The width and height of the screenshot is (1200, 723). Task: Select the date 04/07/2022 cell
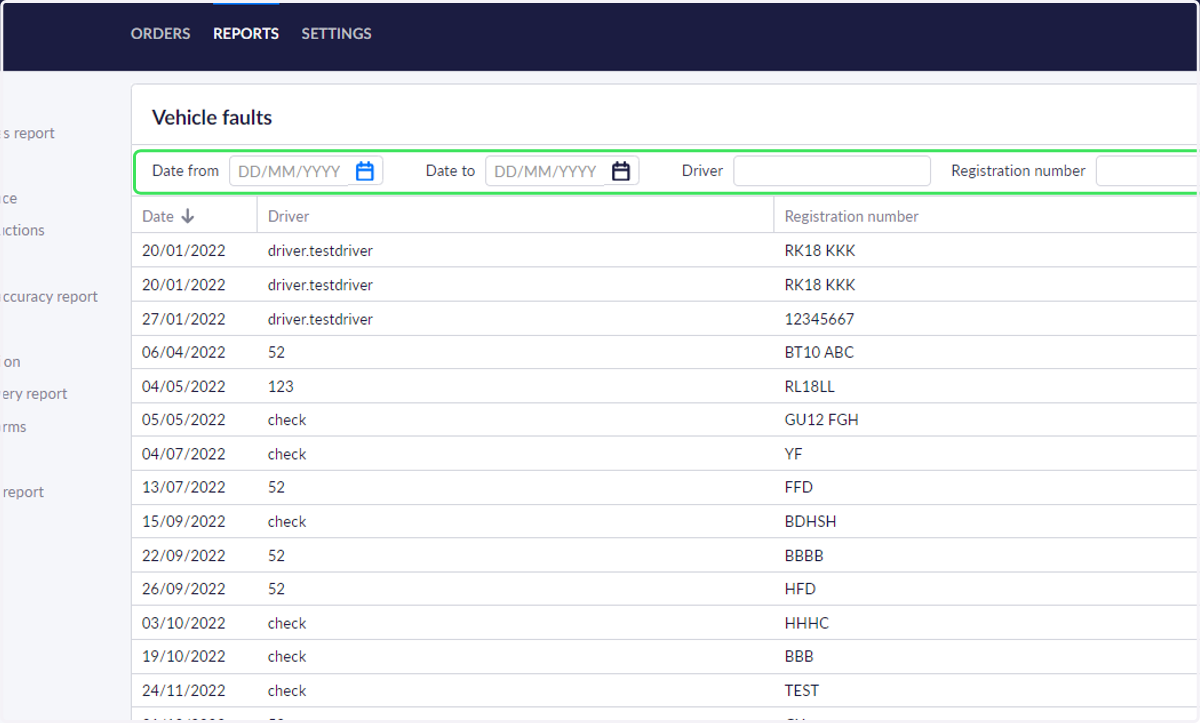point(184,454)
